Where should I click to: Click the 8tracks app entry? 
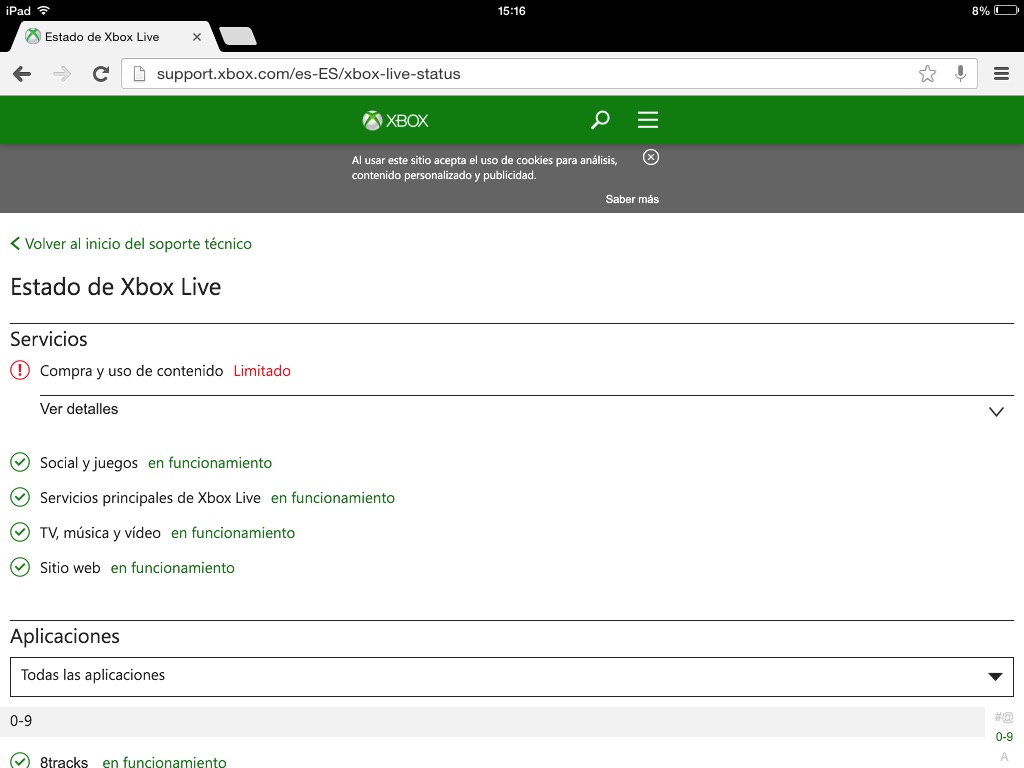tap(64, 761)
